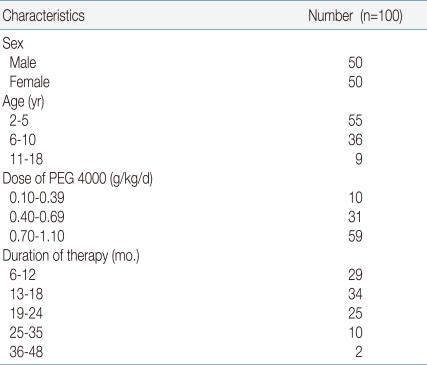Click the Male row label
Viewport: 427px width, 365px height.
click(23, 63)
